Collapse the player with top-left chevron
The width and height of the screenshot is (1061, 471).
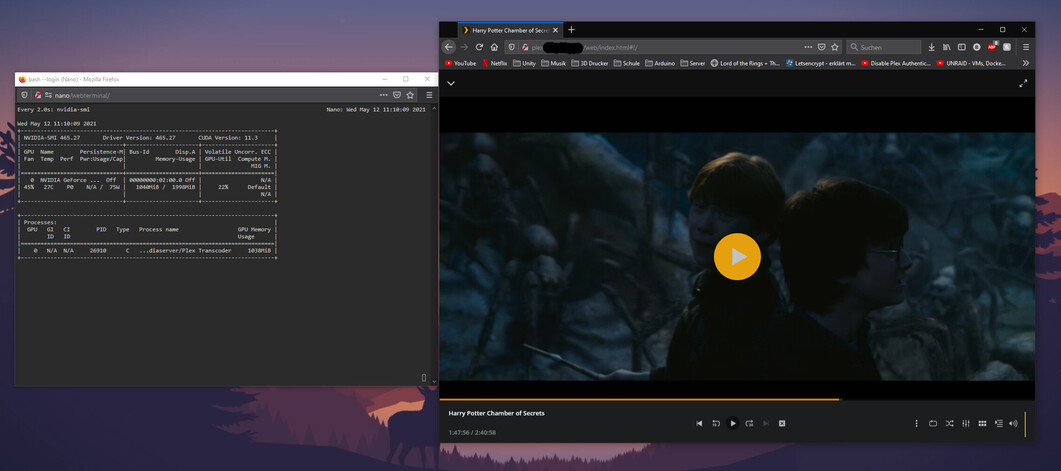click(x=451, y=84)
